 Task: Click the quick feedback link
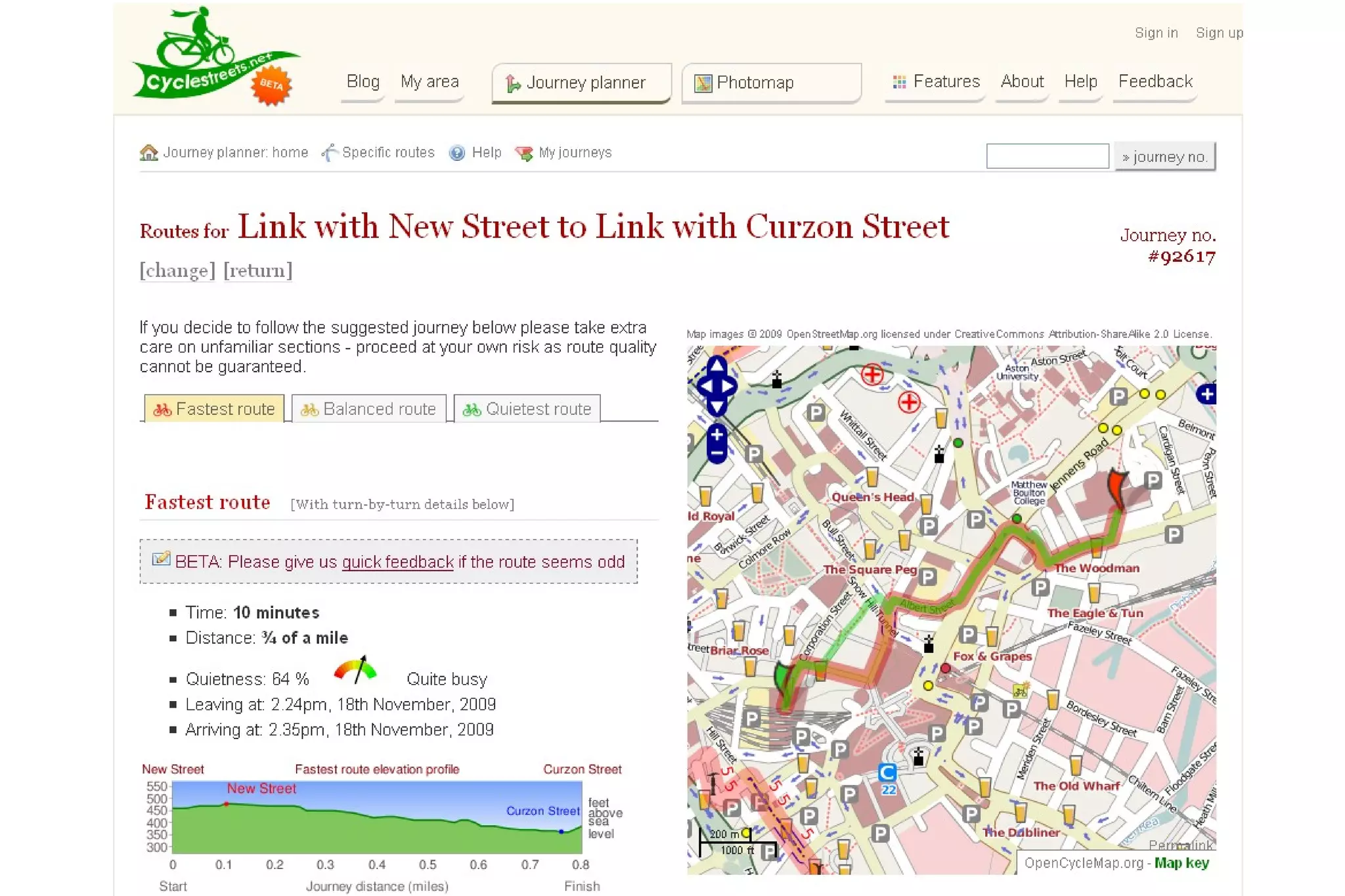tap(397, 562)
